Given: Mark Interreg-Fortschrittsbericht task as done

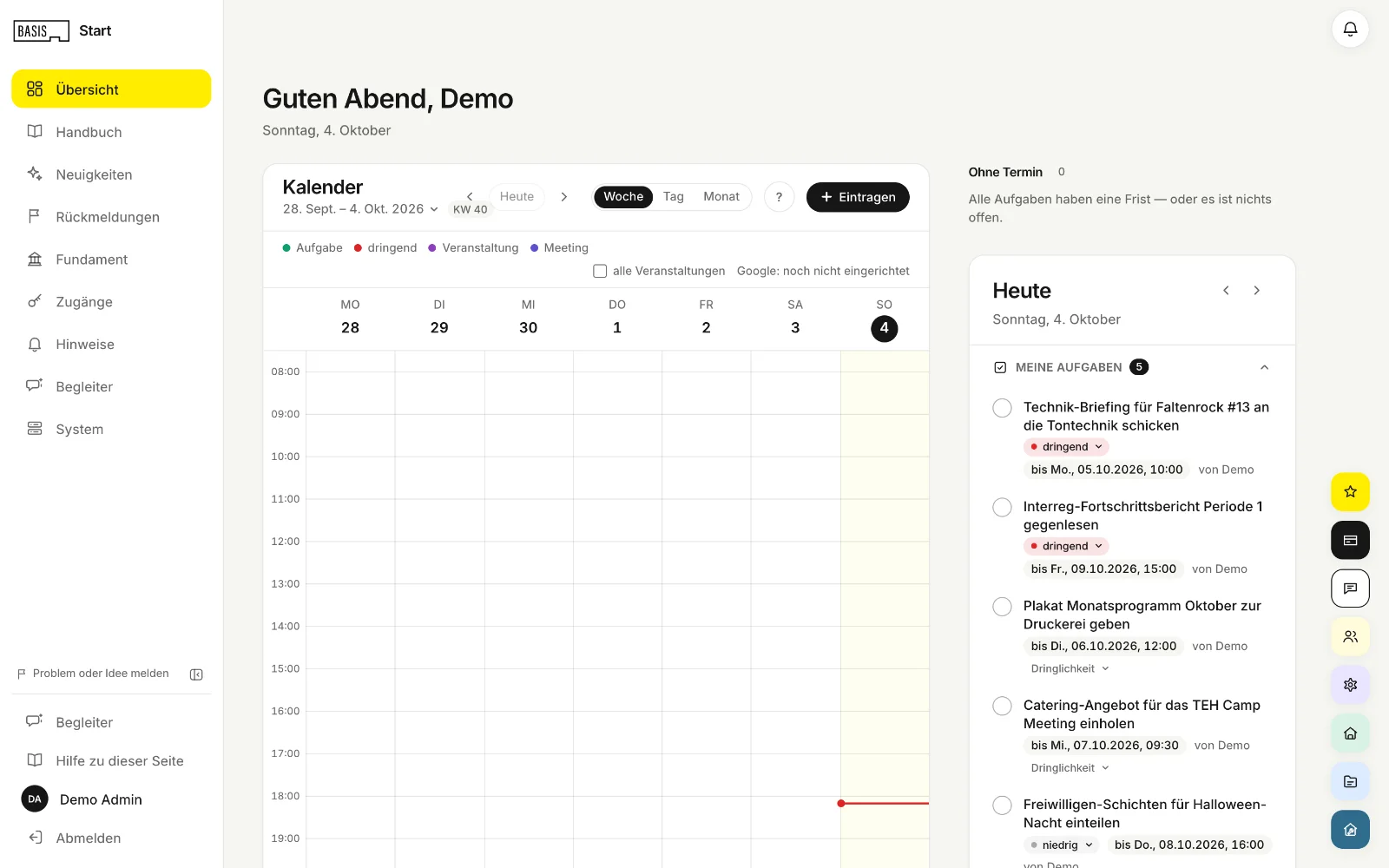Looking at the screenshot, I should 1002,507.
